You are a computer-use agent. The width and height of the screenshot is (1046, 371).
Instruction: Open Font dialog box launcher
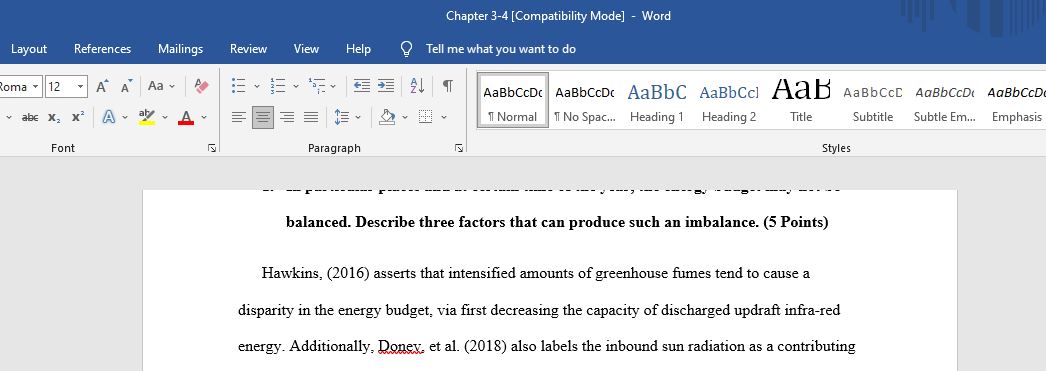click(211, 148)
